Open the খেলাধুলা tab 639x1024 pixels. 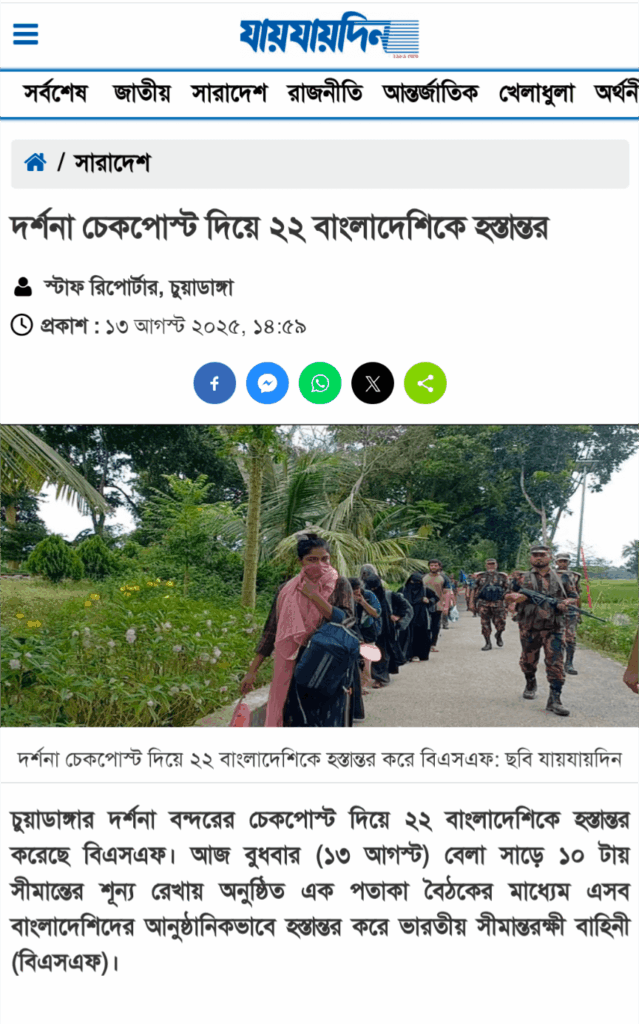tap(536, 93)
